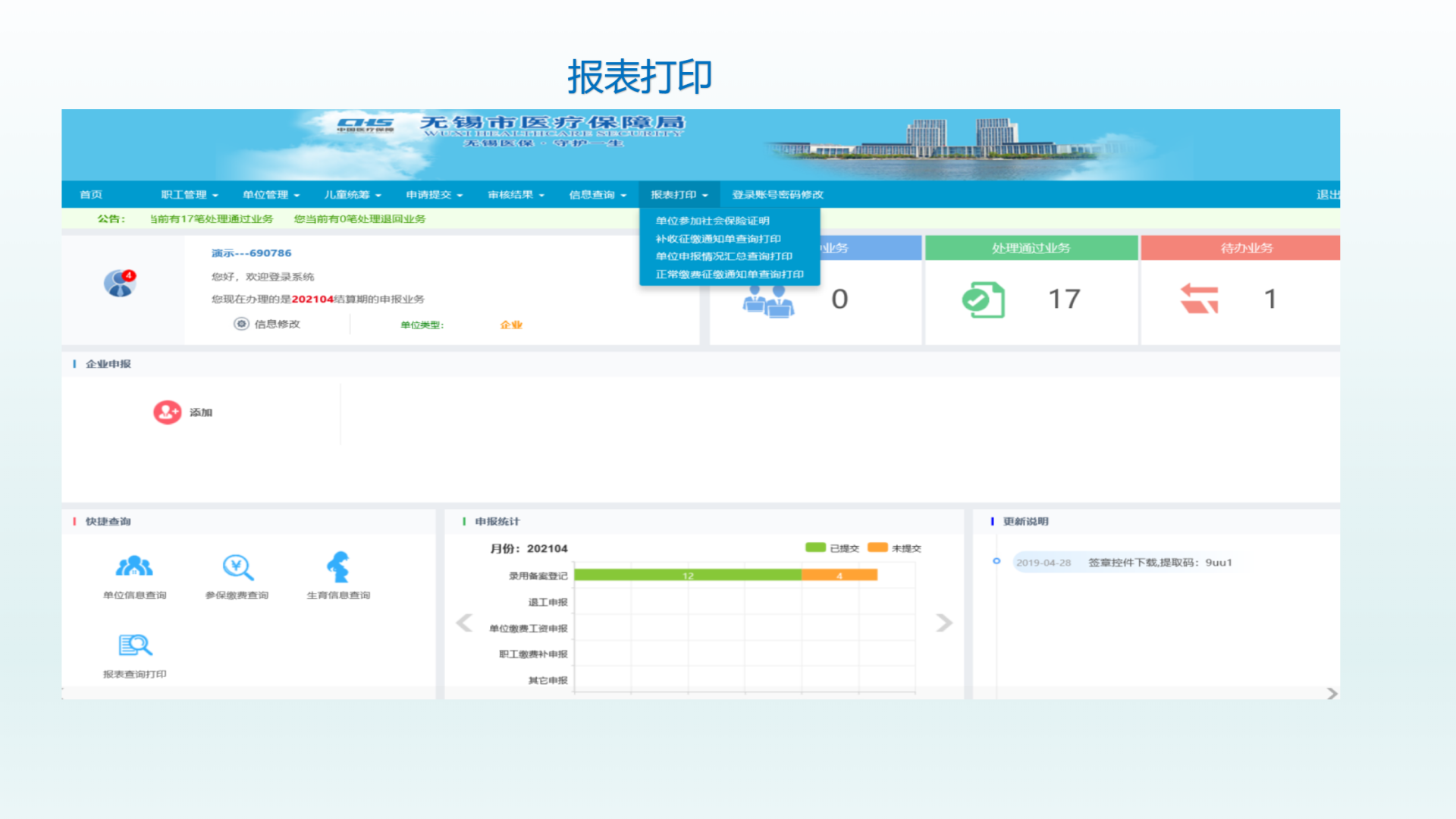Click the chart's left arrow for previous month
Image resolution: width=1456 pixels, height=819 pixels.
click(x=464, y=623)
